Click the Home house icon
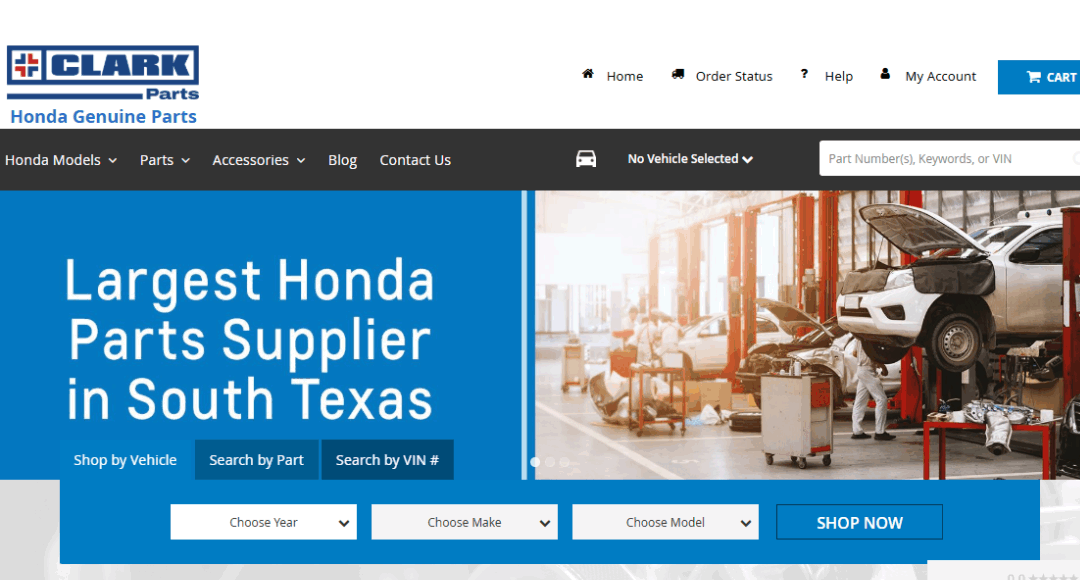1080x580 pixels. [x=588, y=74]
